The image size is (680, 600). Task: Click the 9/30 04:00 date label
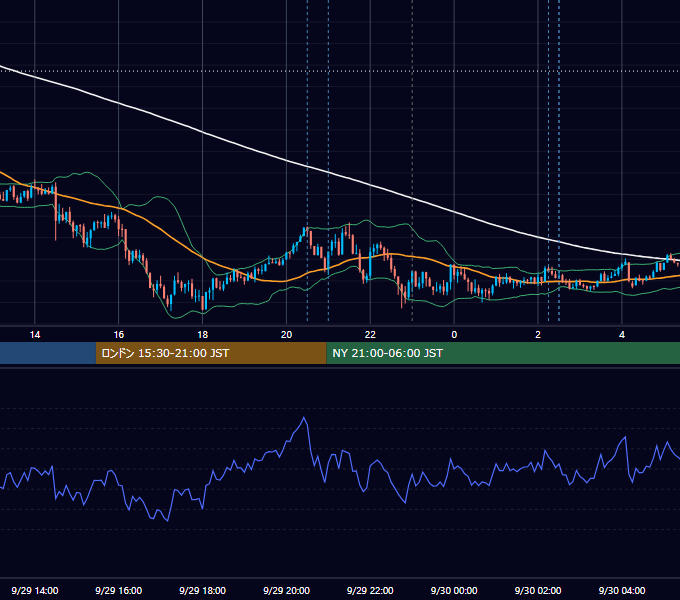(x=622, y=590)
